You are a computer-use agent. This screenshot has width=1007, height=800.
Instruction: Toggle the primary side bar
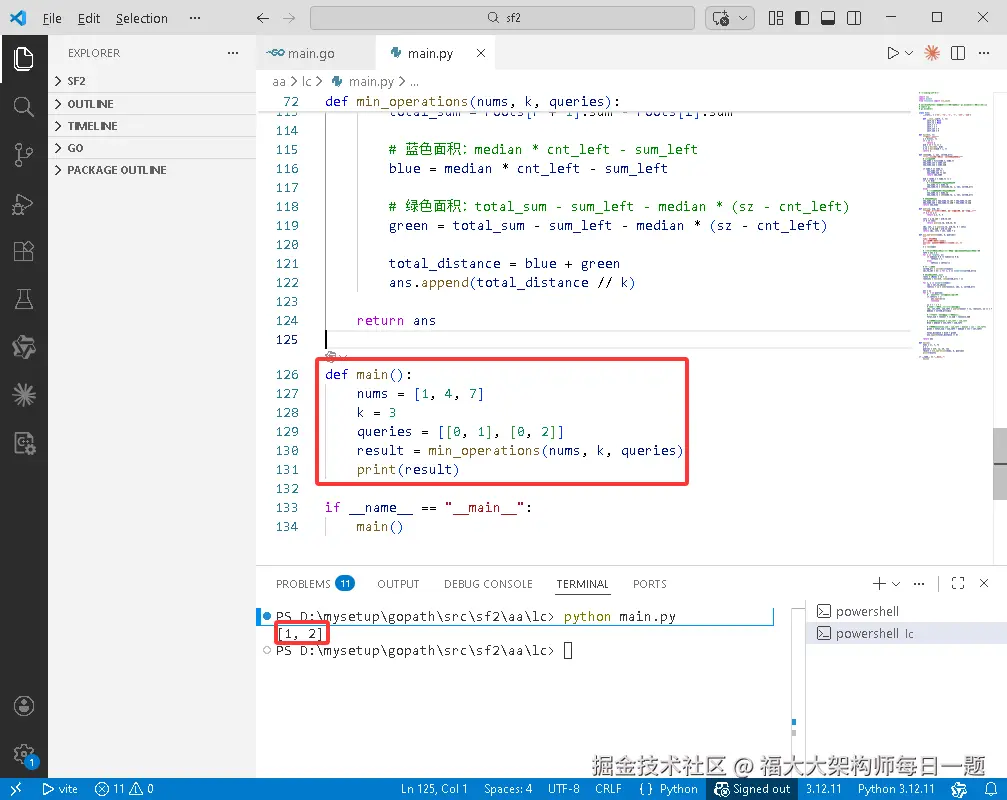coord(801,18)
